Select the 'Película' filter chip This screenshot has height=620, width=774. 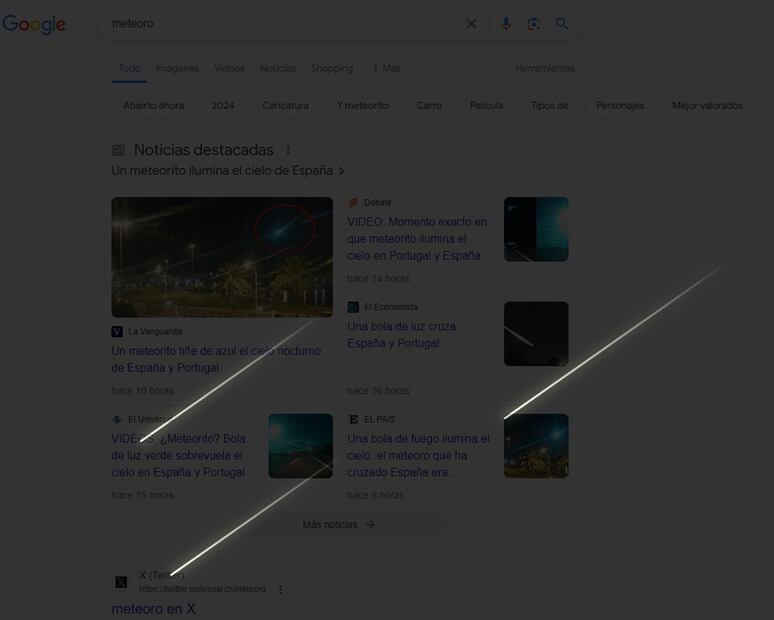click(486, 105)
